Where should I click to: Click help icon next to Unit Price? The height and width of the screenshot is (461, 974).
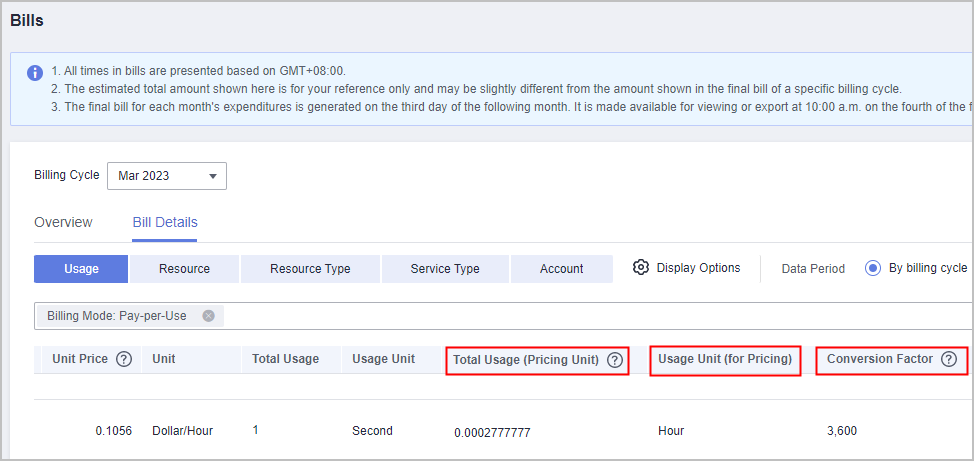124,359
